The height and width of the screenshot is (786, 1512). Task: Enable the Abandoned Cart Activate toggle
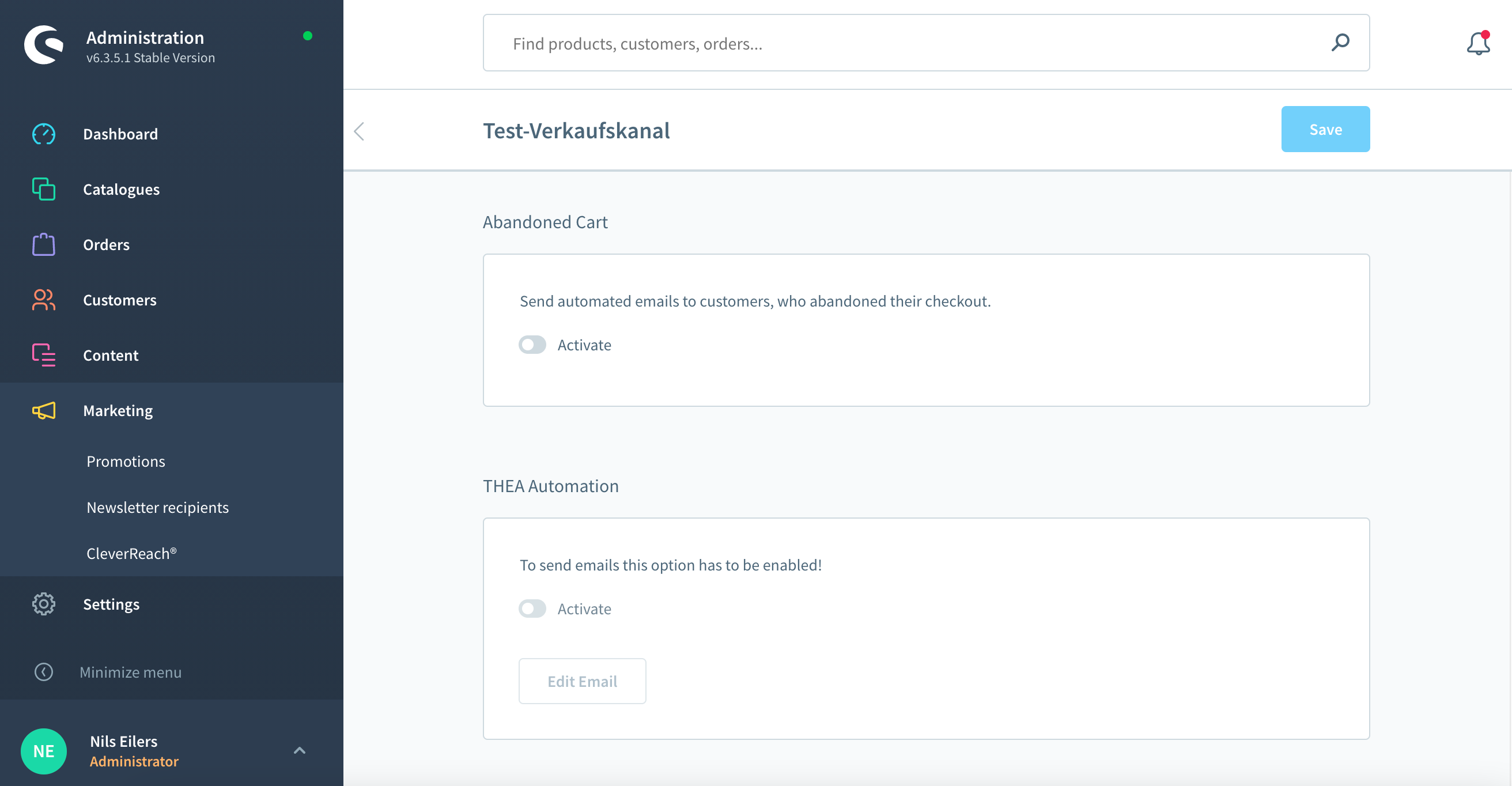532,345
